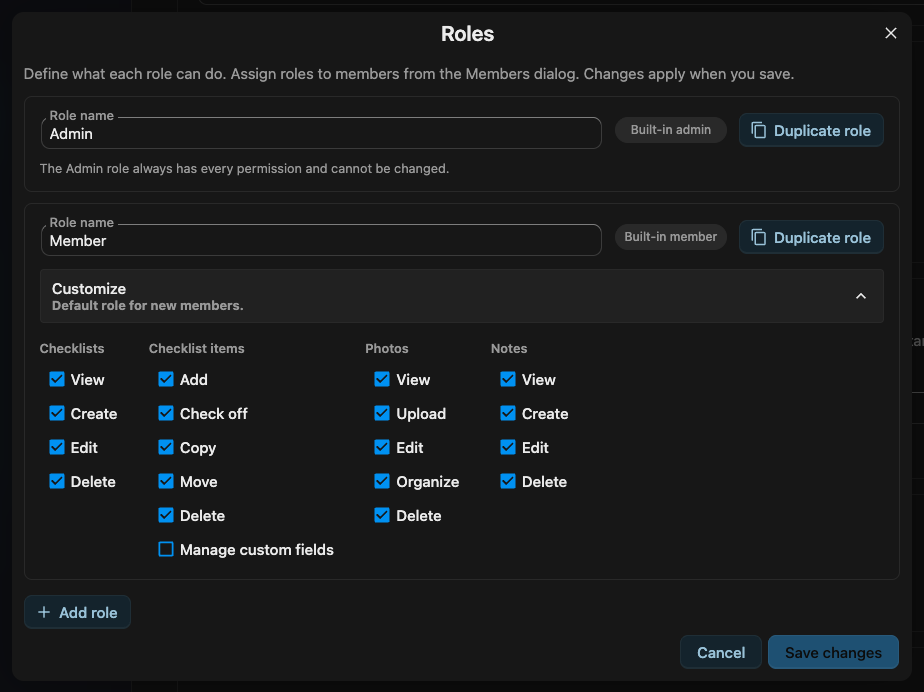Uncheck Checklists View permission

pos(57,379)
